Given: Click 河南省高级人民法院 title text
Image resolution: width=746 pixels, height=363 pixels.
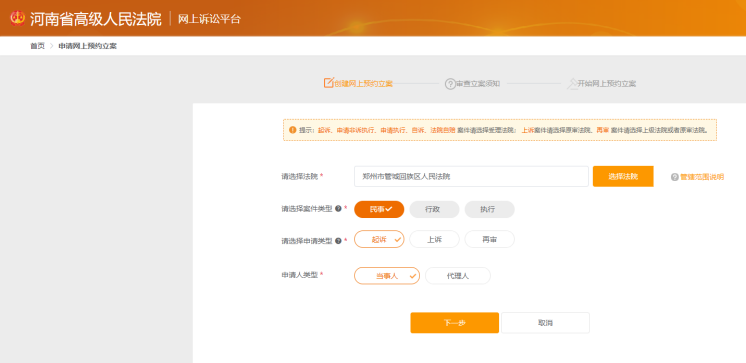Looking at the screenshot, I should pos(96,19).
